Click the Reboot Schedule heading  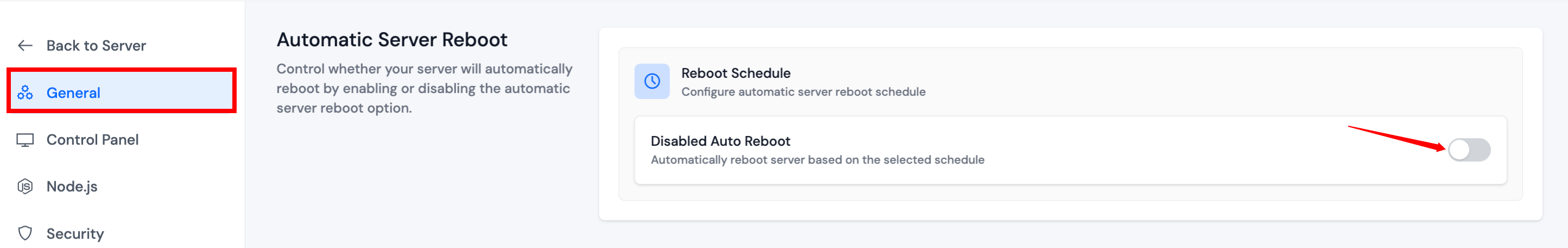pyautogui.click(x=735, y=73)
